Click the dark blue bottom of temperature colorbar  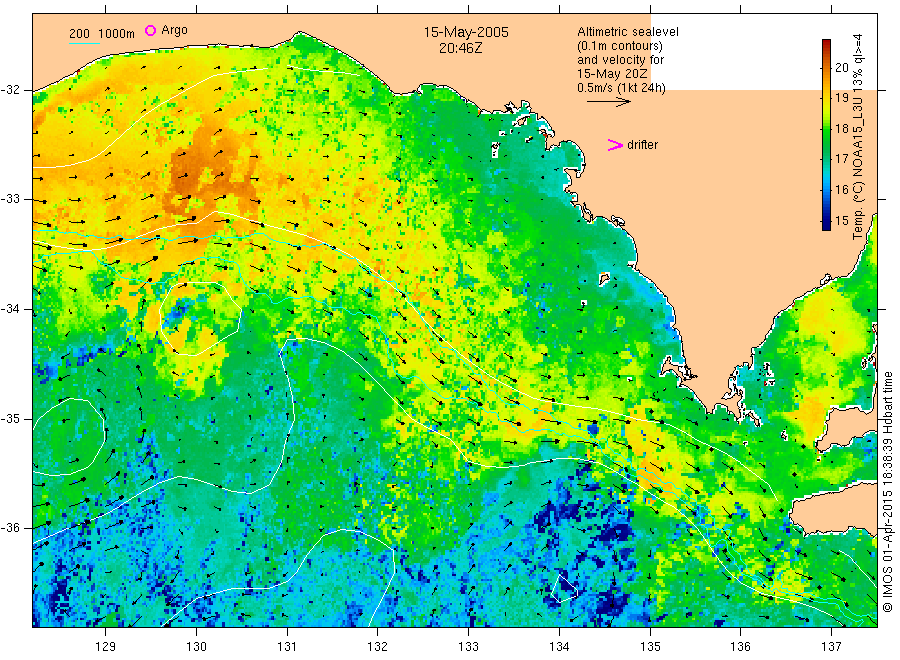[x=826, y=226]
